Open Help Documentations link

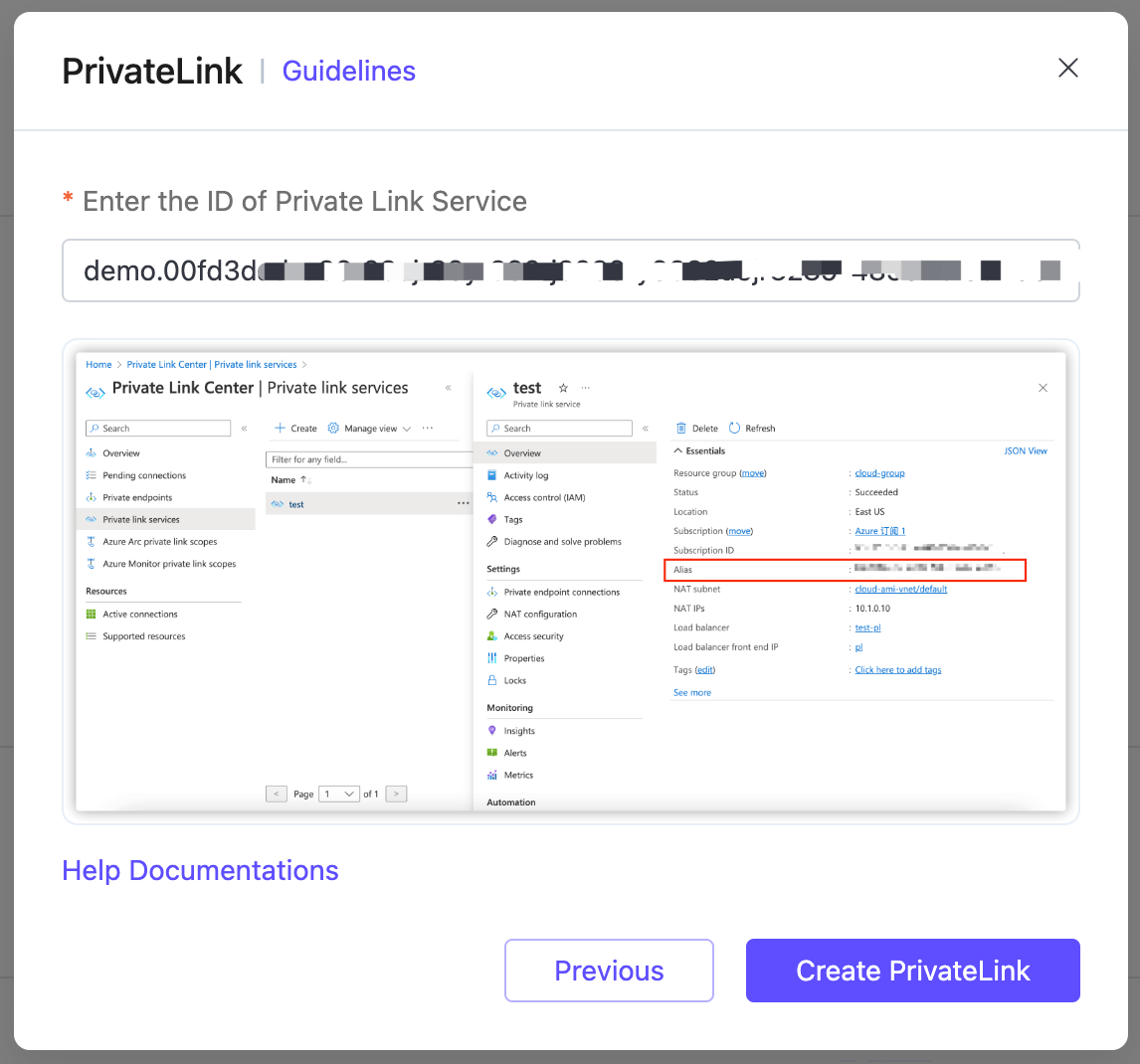pyautogui.click(x=200, y=870)
